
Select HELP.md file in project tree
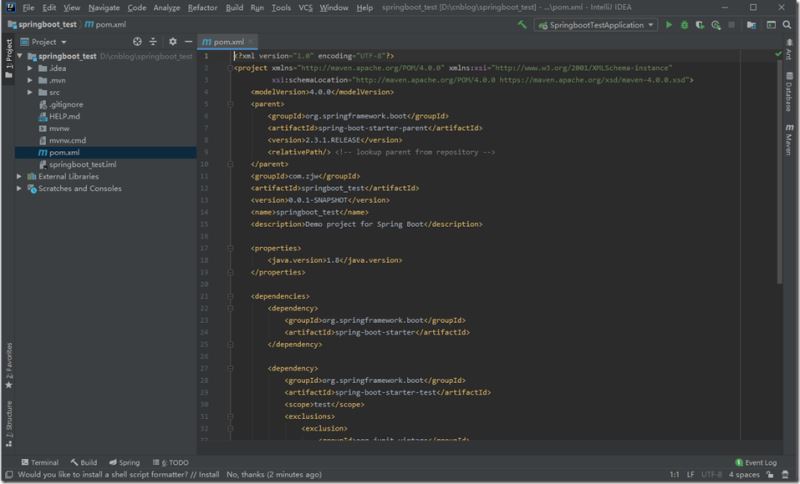point(64,116)
